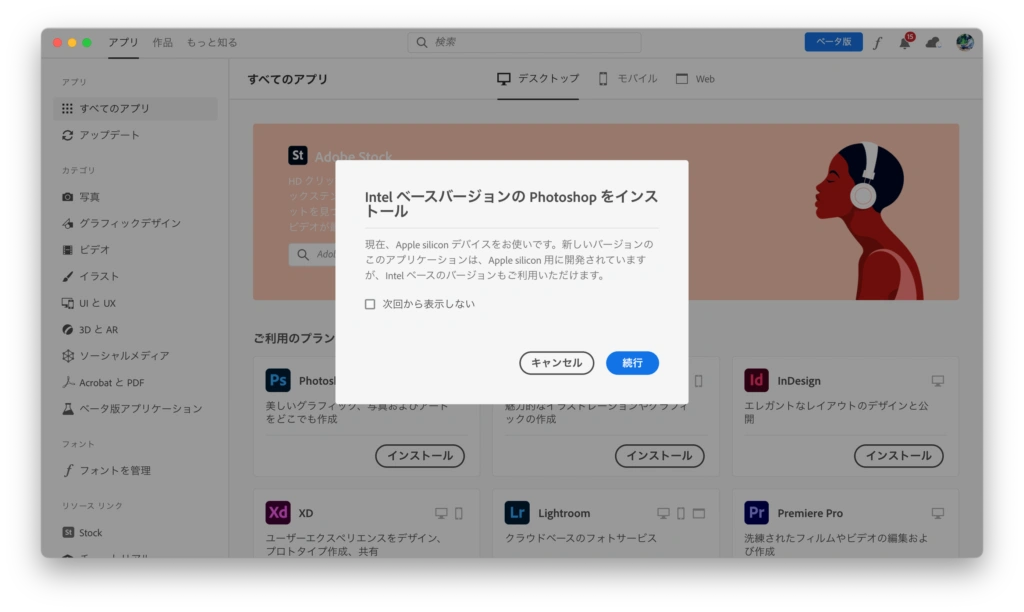Click the XD app icon
The image size is (1024, 612).
tap(278, 513)
